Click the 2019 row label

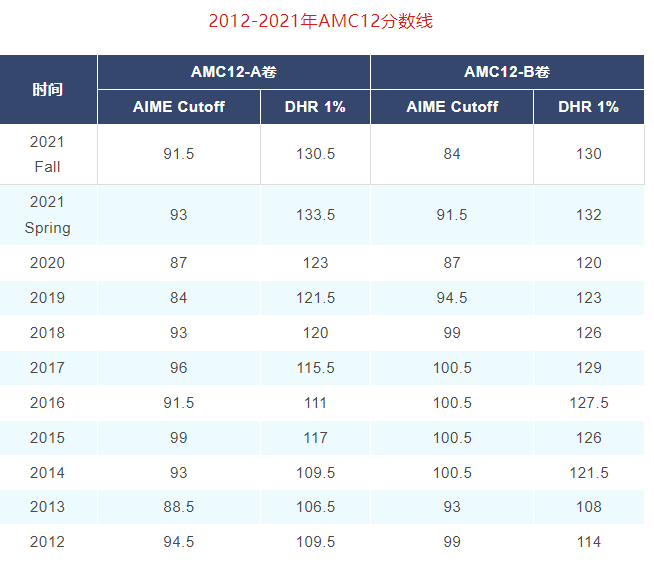click(48, 298)
